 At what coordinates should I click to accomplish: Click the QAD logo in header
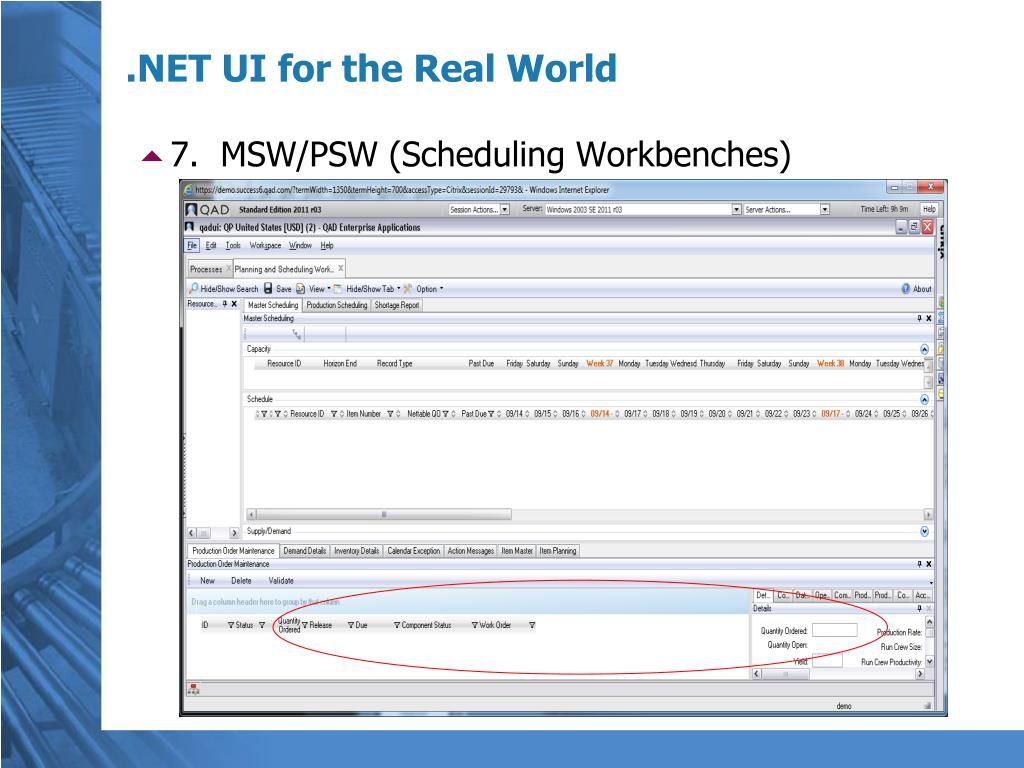tap(207, 210)
